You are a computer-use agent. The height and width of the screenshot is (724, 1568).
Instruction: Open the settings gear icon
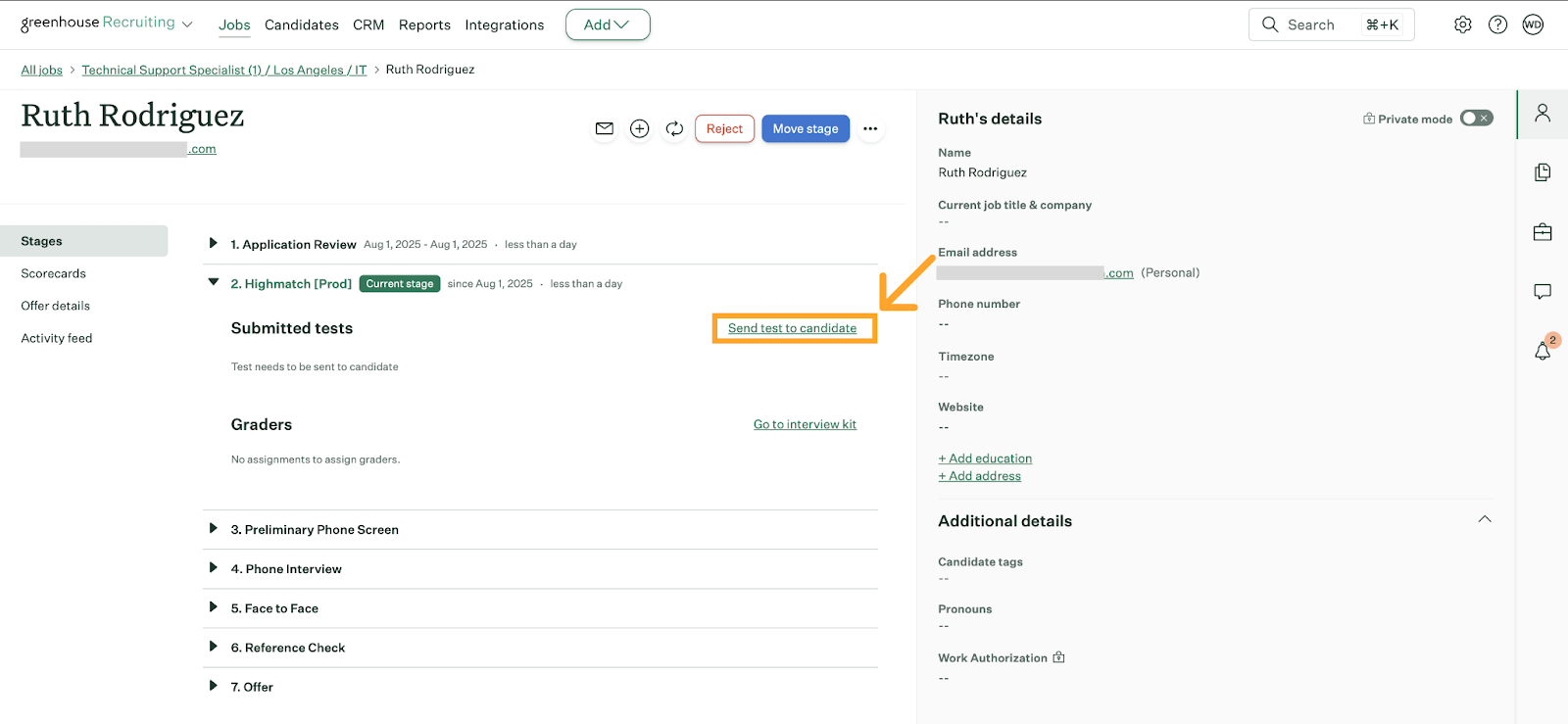pyautogui.click(x=1463, y=24)
